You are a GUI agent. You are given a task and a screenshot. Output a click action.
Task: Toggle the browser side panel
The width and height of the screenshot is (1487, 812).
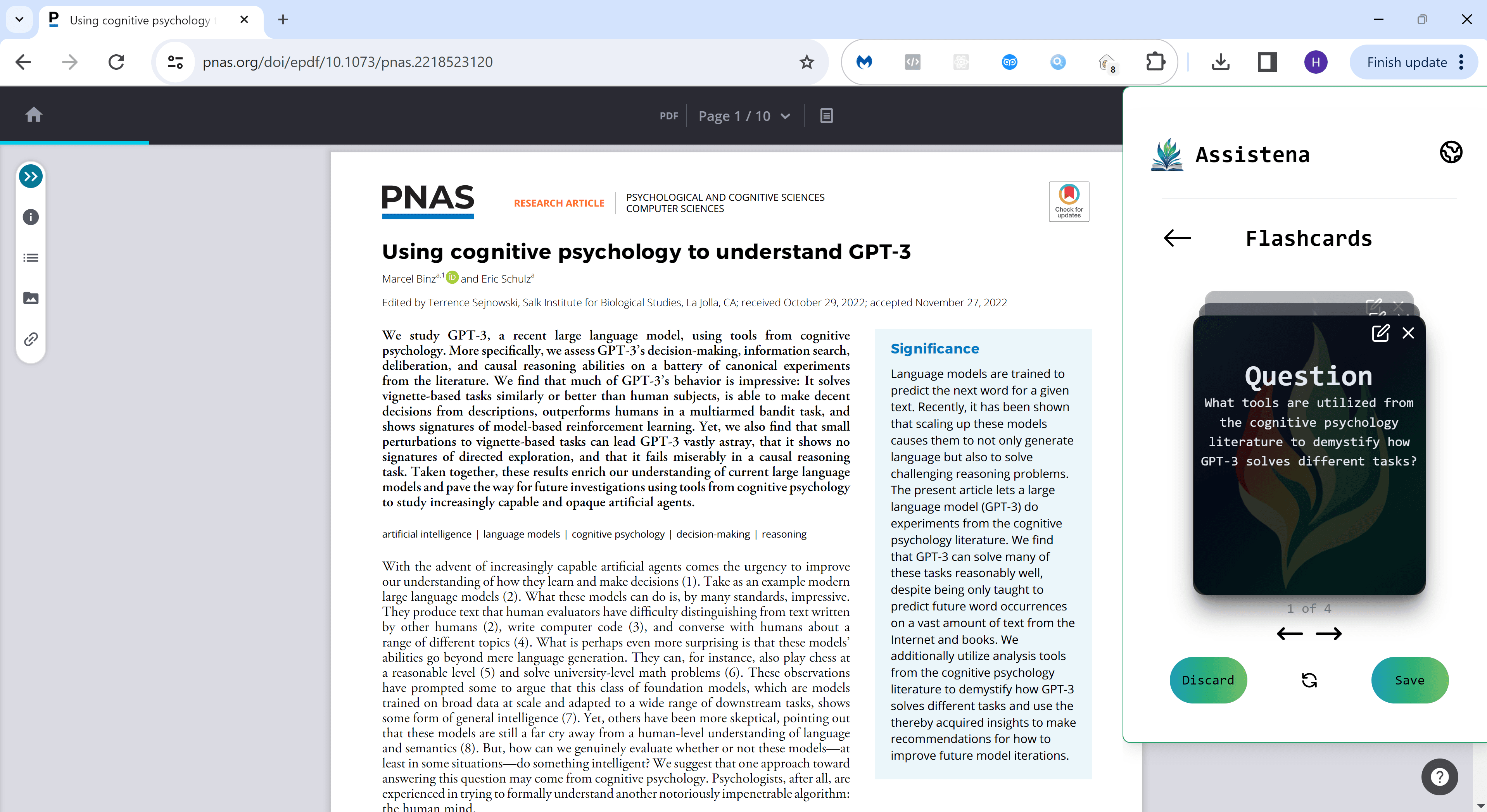pyautogui.click(x=1267, y=62)
